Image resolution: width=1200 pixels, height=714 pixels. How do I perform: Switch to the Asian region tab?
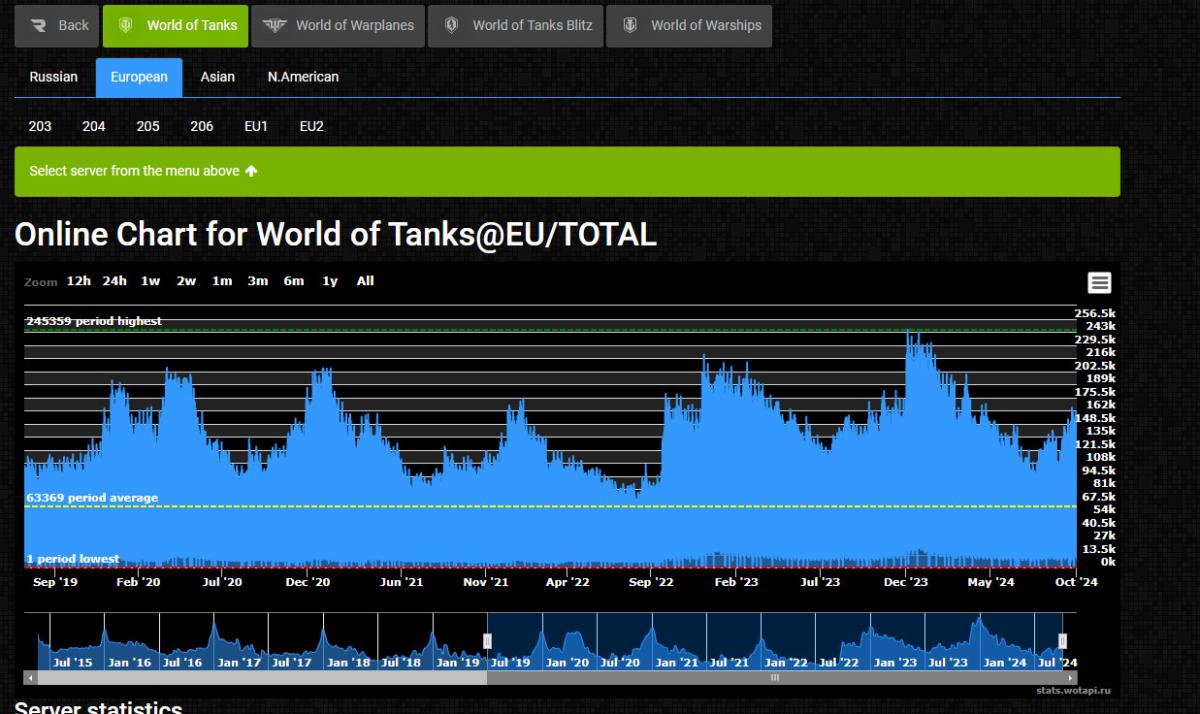click(217, 77)
